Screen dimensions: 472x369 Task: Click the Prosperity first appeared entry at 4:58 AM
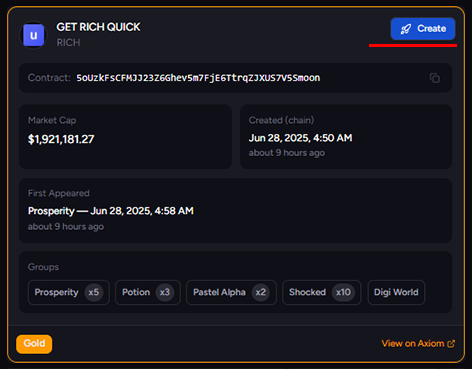(x=111, y=211)
